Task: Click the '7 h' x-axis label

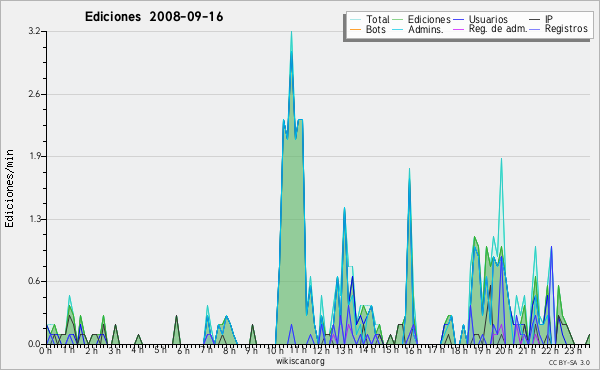Action: (206, 350)
